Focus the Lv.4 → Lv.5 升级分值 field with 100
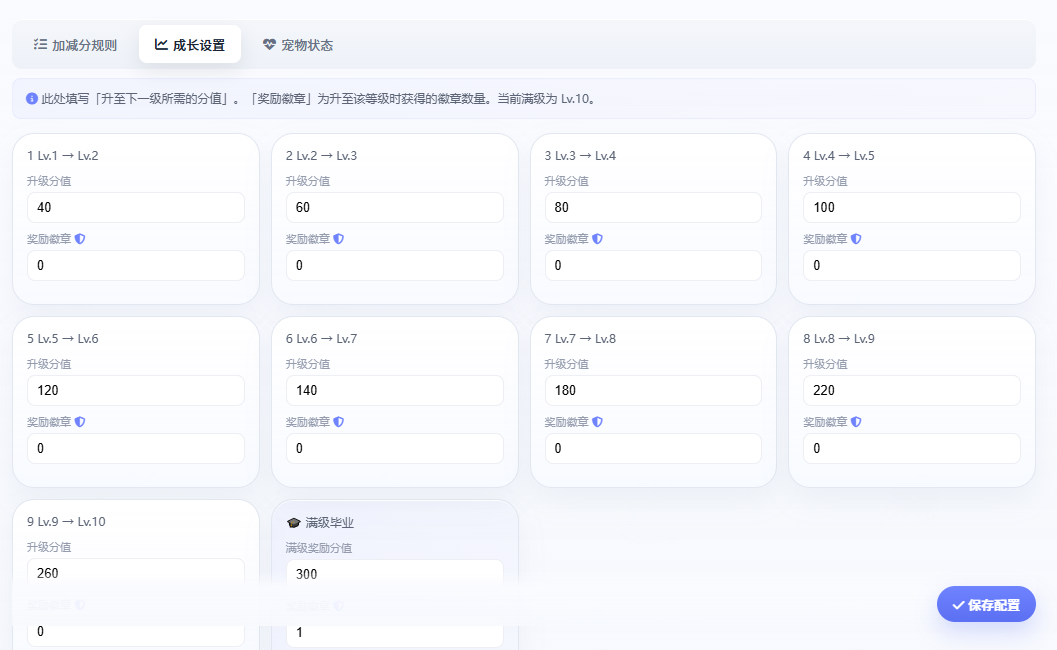Image resolution: width=1057 pixels, height=650 pixels. click(x=911, y=207)
